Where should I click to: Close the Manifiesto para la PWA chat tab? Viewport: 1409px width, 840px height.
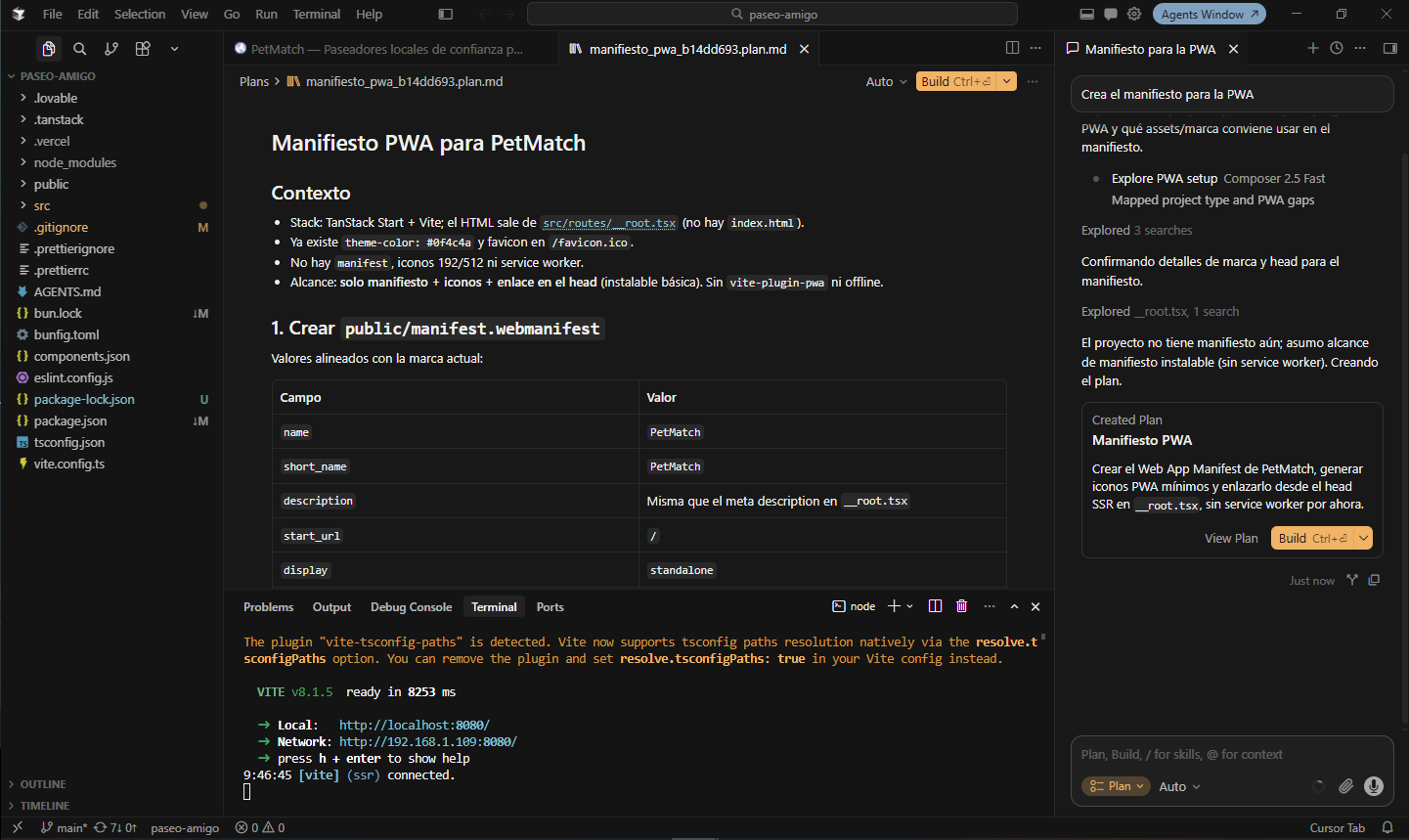[x=1234, y=49]
